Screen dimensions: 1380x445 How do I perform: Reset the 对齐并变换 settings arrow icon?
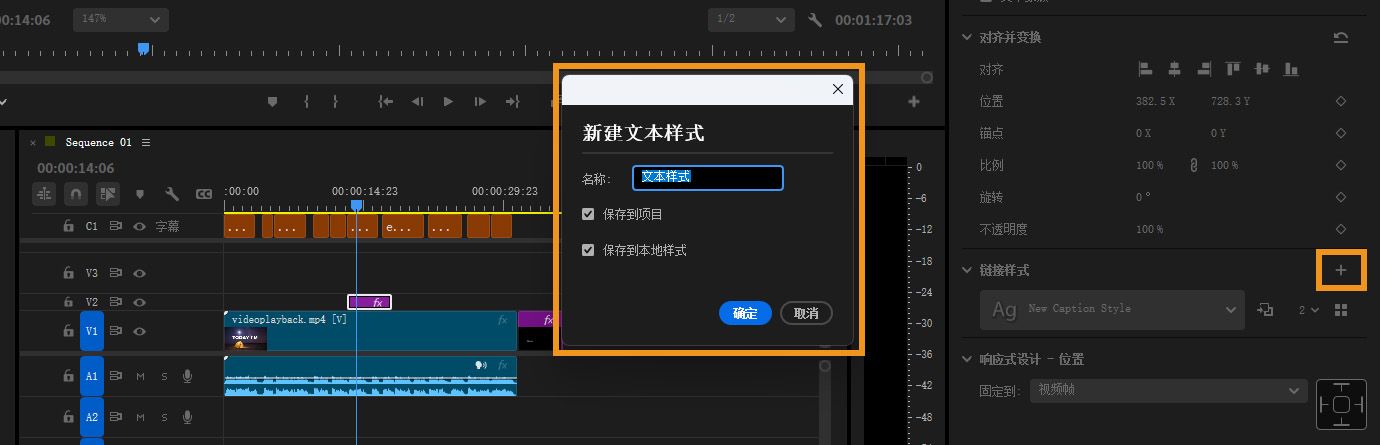coord(1341,37)
